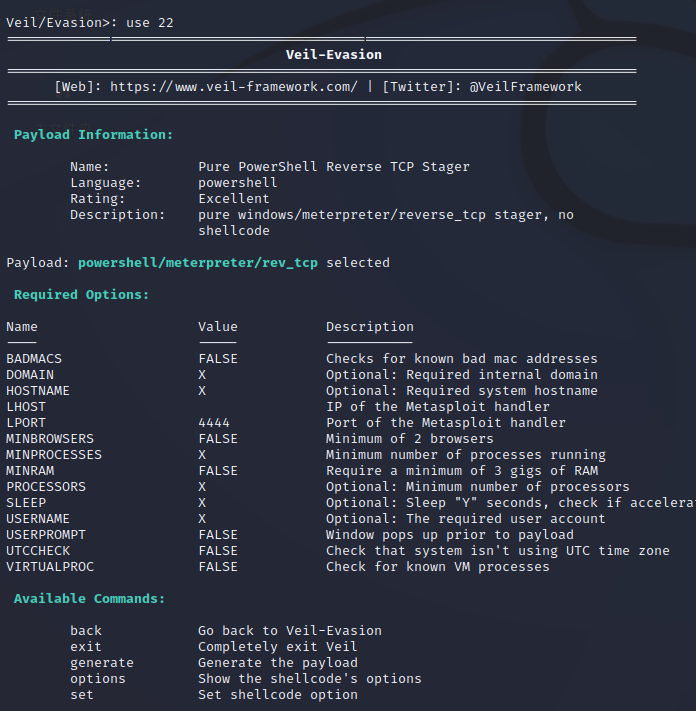The image size is (696, 711).
Task: Click the 'generate' command
Action: [x=102, y=663]
